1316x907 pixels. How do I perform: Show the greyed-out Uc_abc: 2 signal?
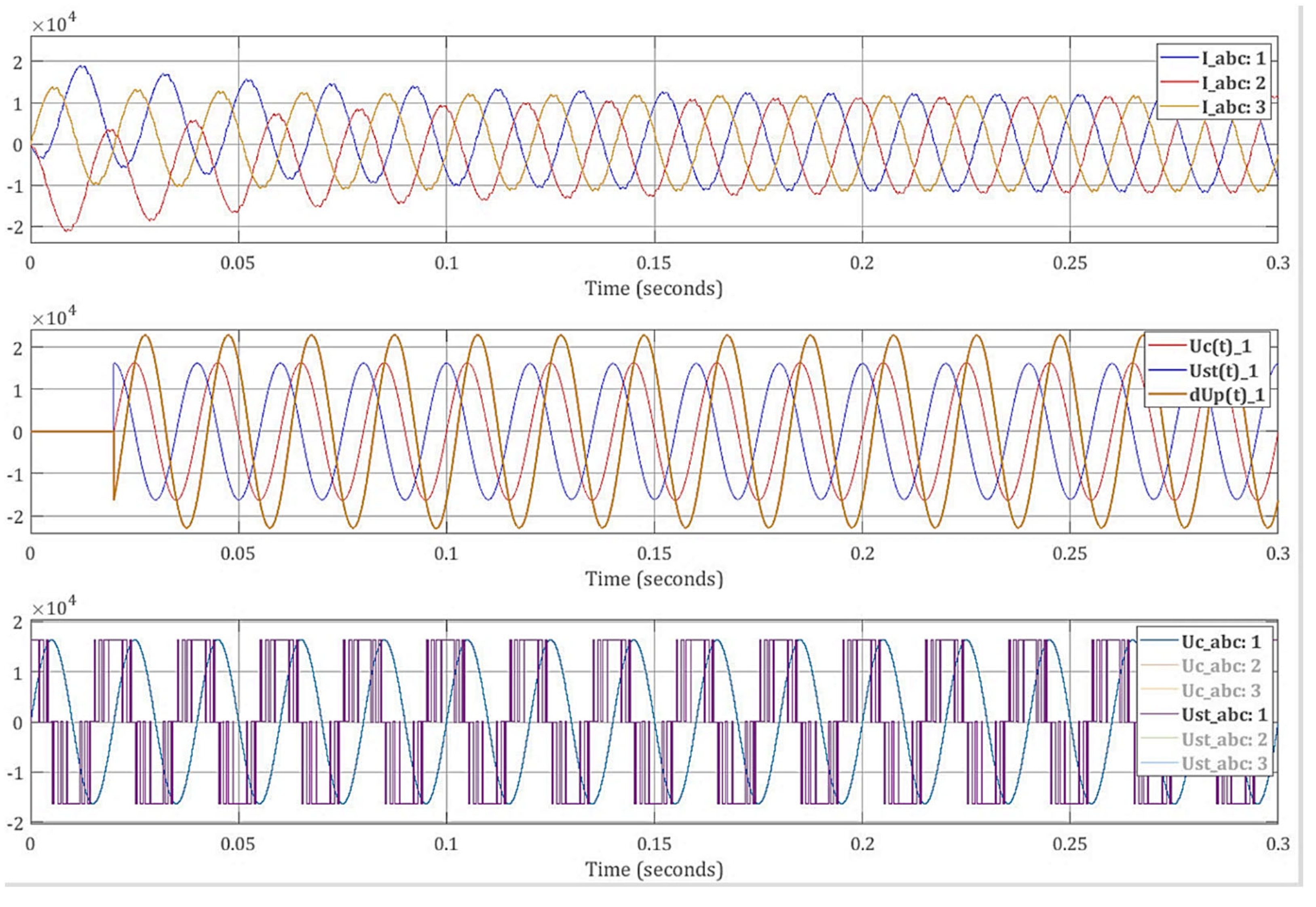1221,666
